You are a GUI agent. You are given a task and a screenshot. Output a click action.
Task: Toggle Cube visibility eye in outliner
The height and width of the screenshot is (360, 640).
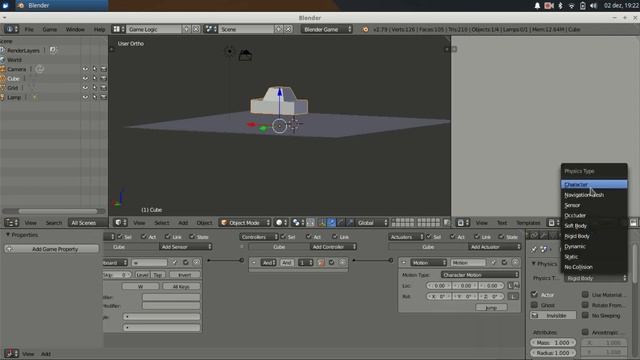[x=85, y=78]
